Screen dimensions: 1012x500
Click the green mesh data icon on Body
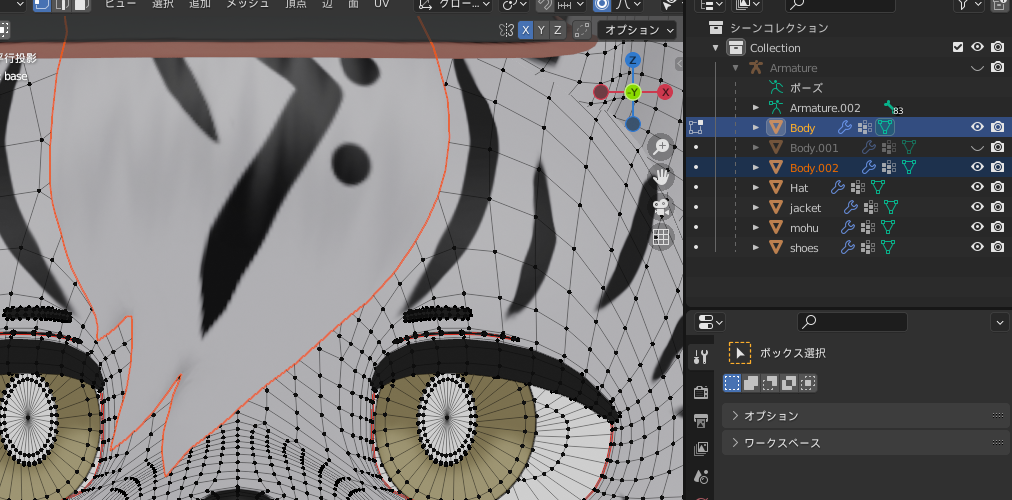[885, 127]
